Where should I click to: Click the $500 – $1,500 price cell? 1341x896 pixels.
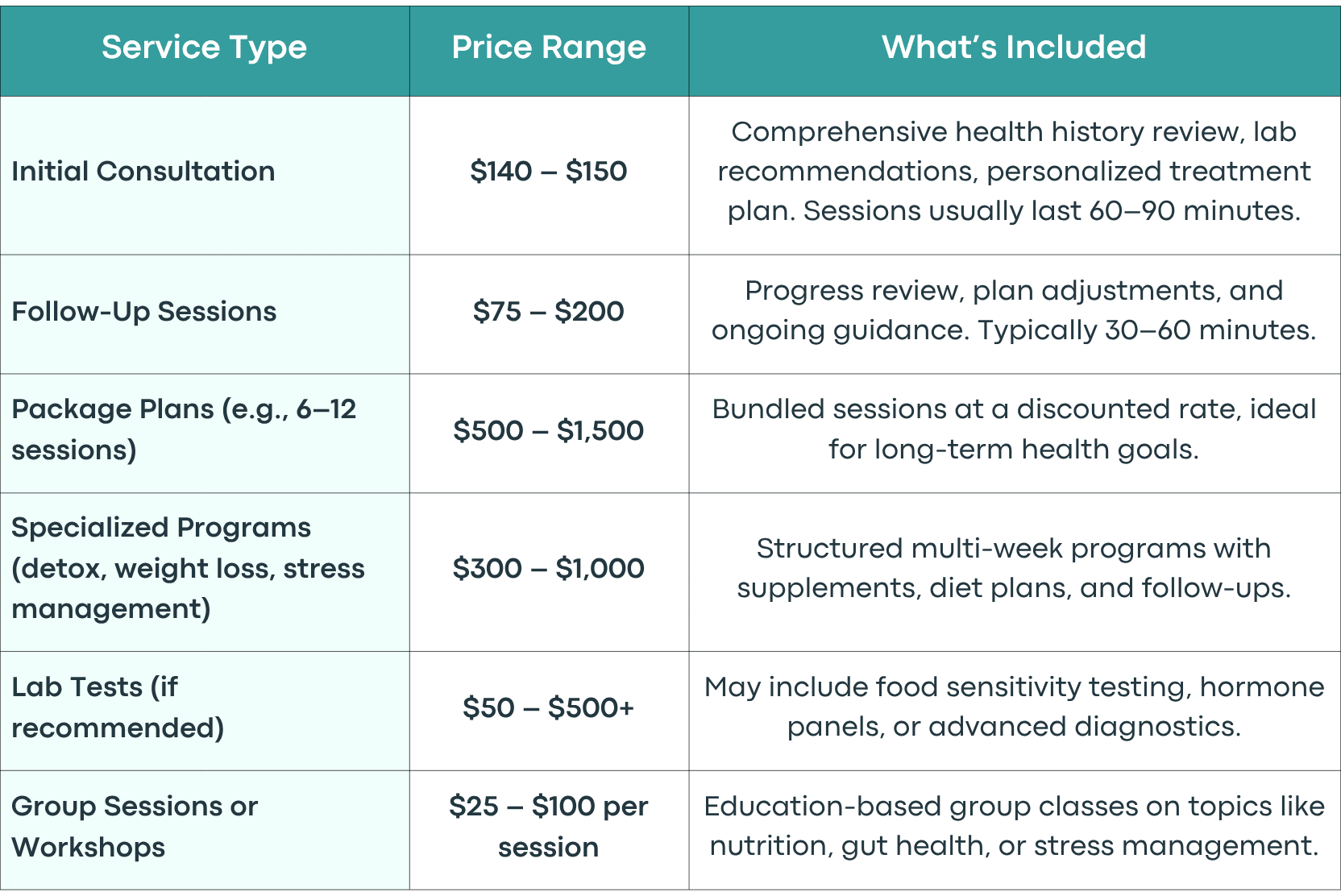[x=549, y=433]
